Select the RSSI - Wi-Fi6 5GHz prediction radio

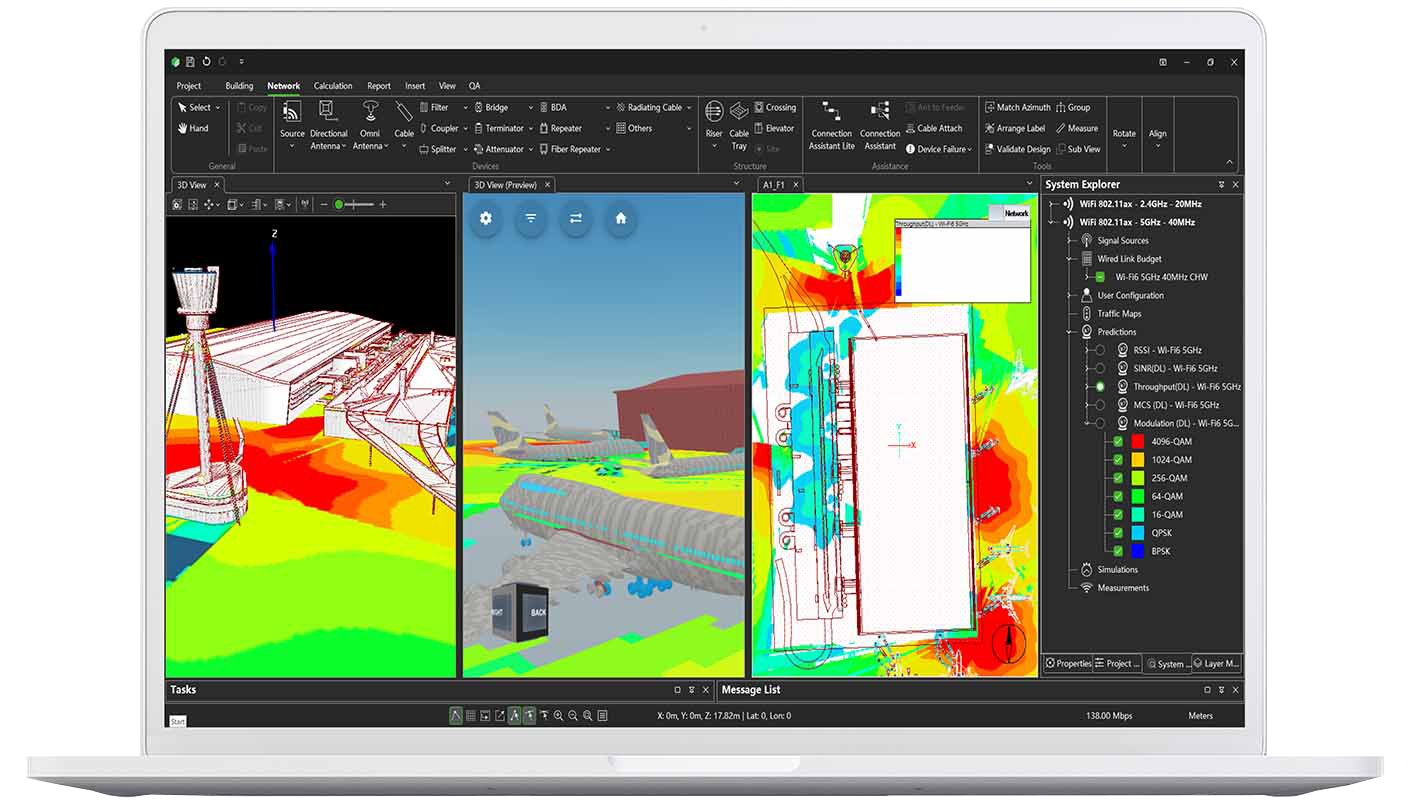[1100, 350]
